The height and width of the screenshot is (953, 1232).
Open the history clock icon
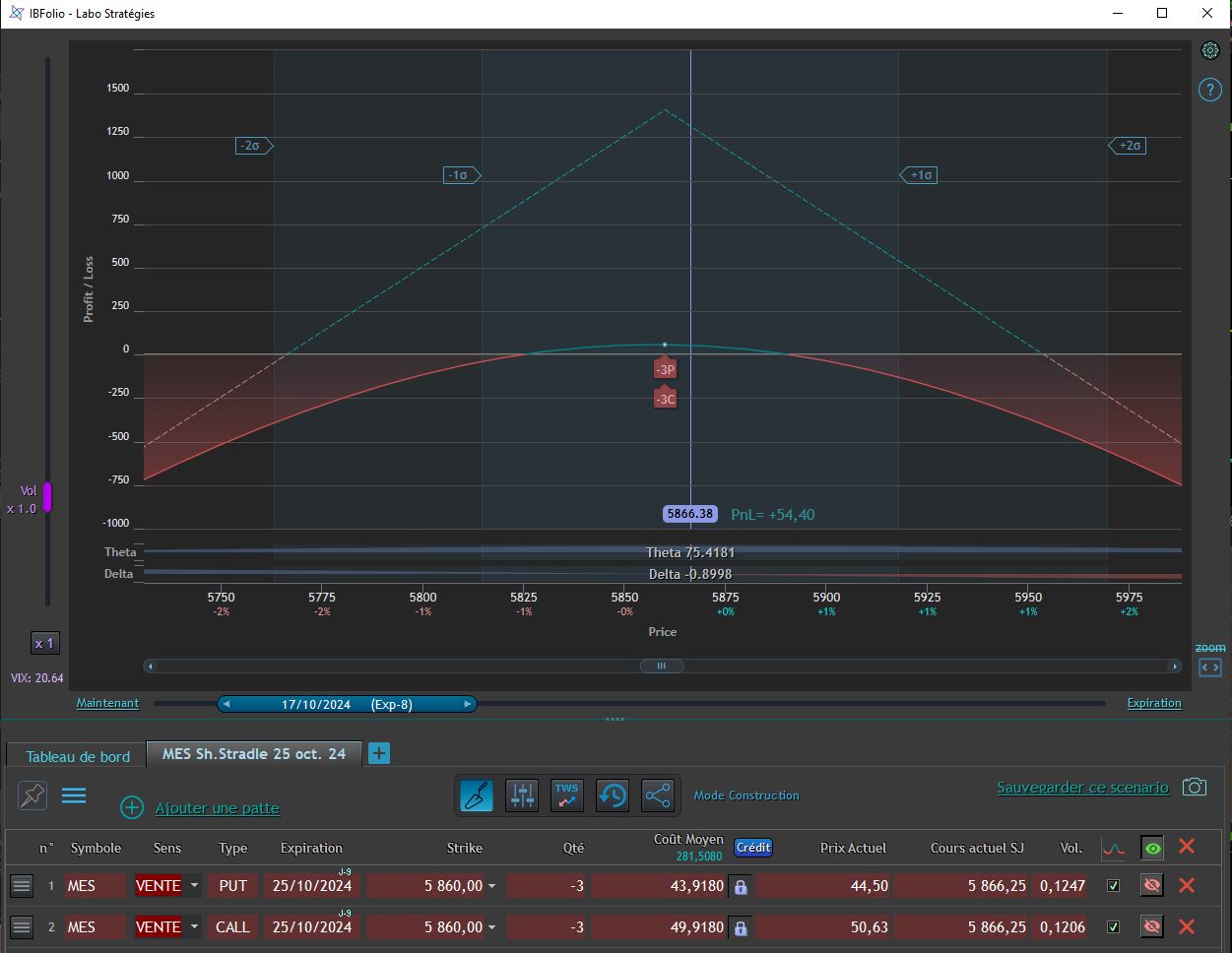[x=613, y=795]
